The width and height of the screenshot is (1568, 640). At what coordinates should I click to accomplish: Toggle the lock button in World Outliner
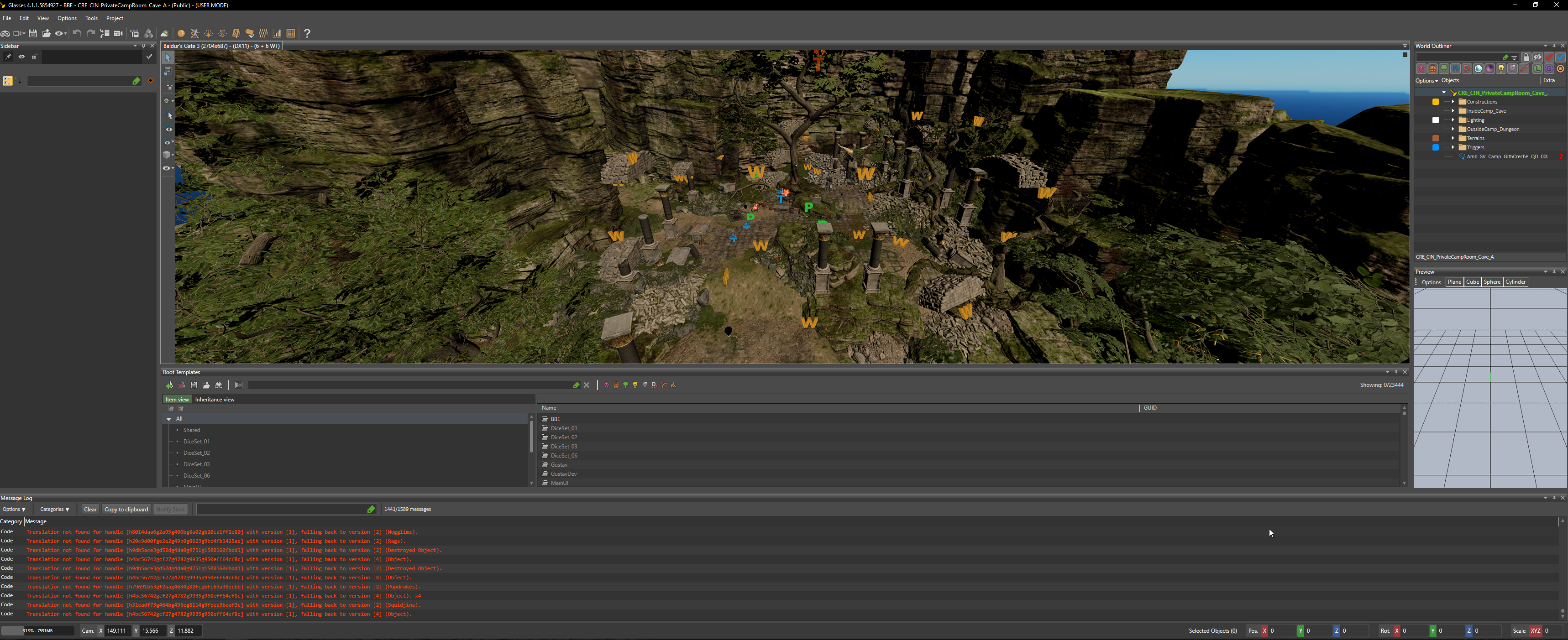1526,57
